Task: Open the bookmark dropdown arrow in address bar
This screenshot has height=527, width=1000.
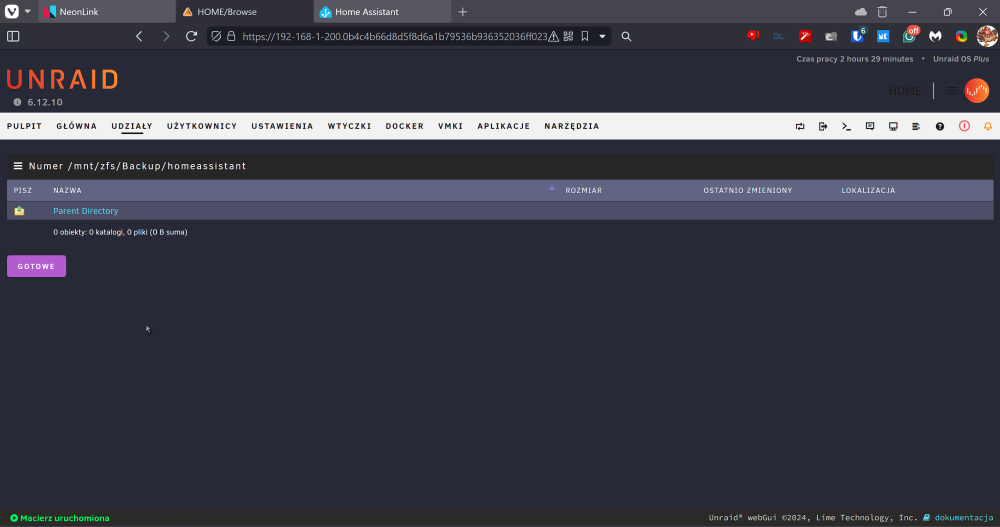Action: tap(602, 36)
